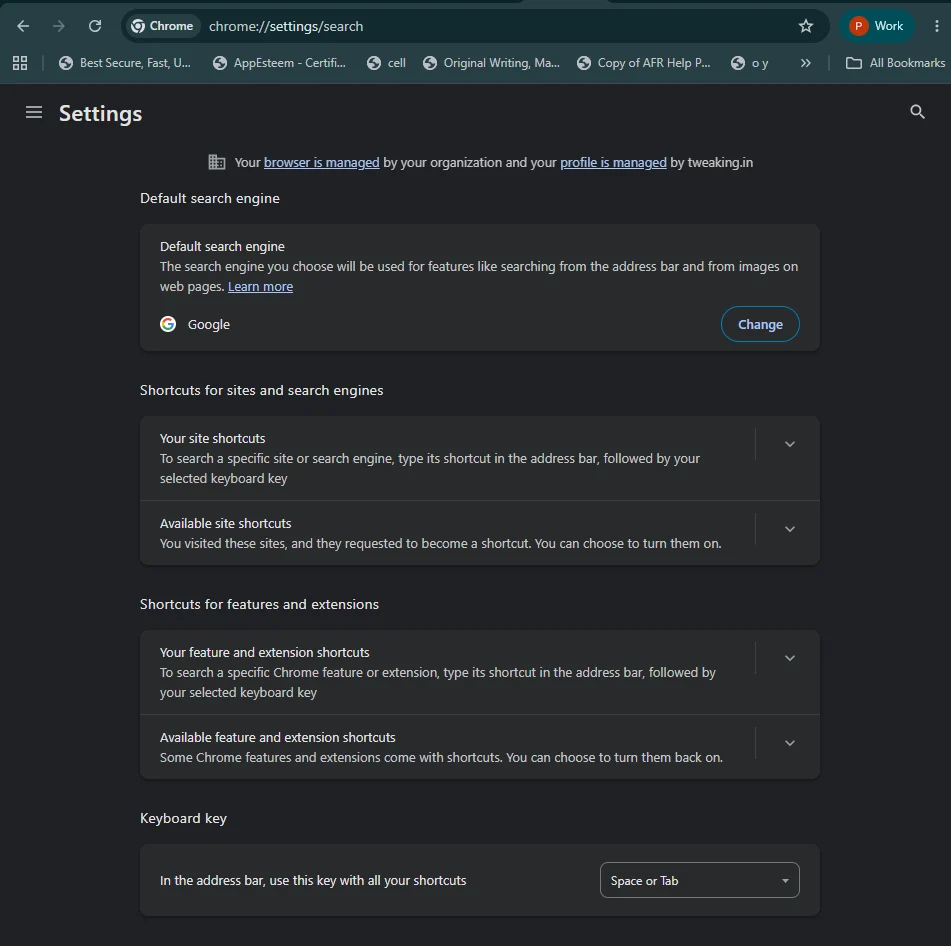Click the managed organization building icon
The width and height of the screenshot is (951, 946).
pos(217,163)
